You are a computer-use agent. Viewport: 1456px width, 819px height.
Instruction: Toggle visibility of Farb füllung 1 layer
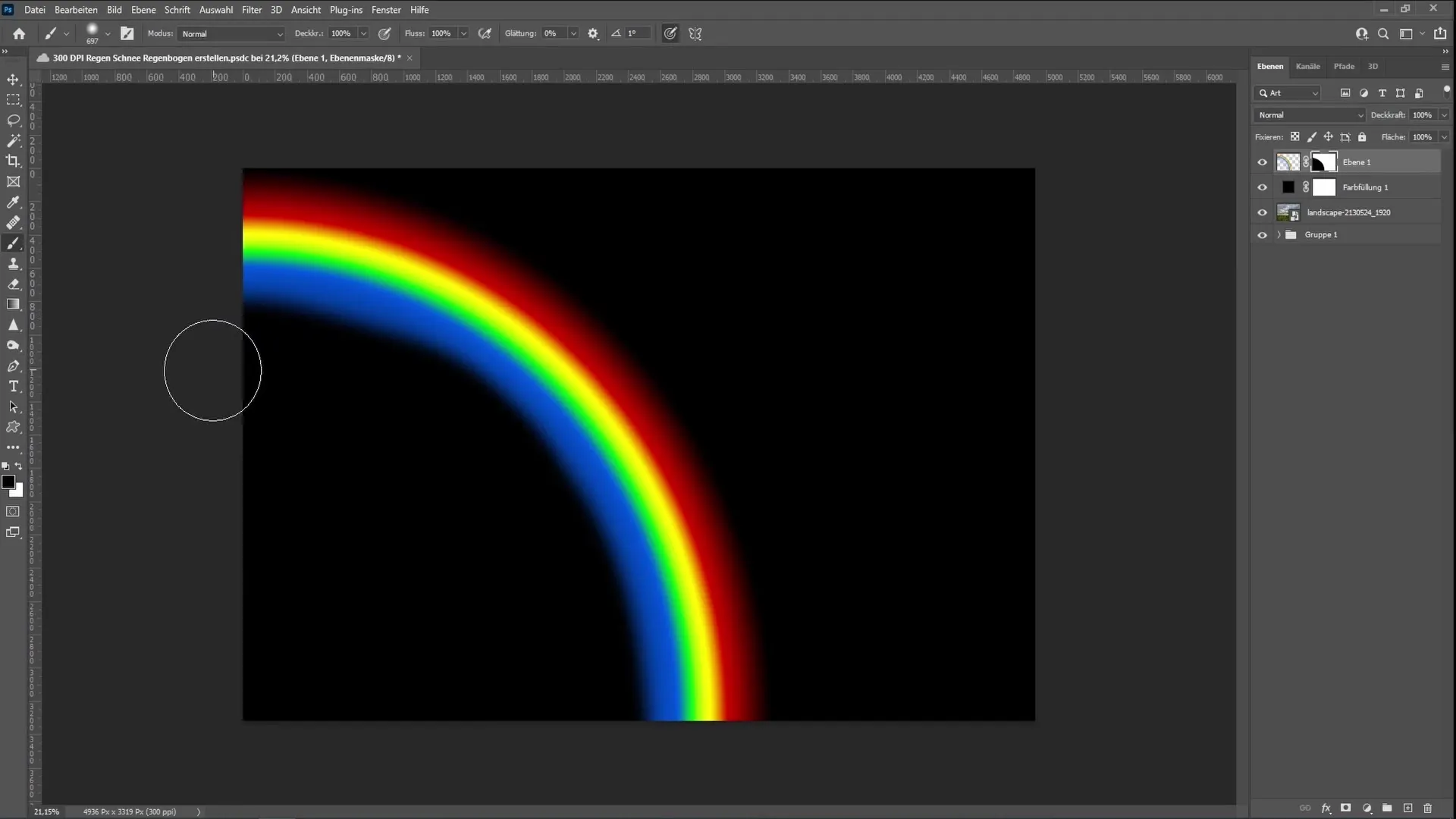(1262, 187)
